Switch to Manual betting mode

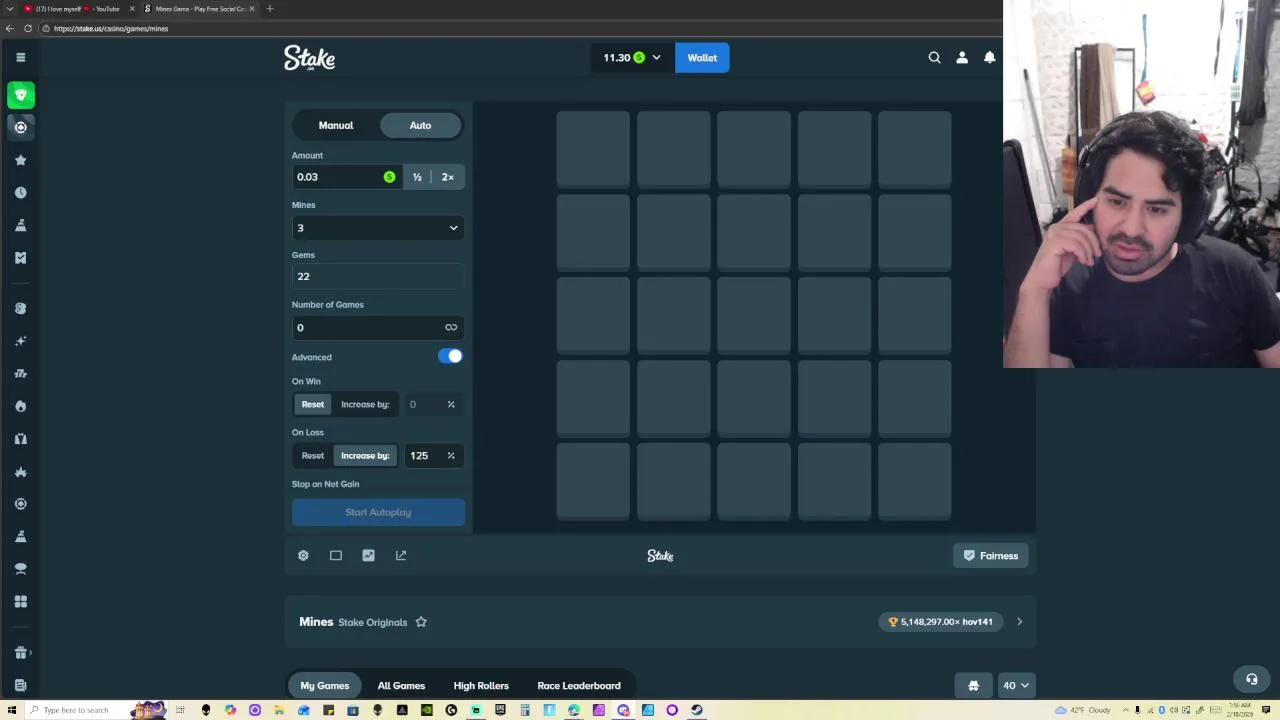pos(336,125)
